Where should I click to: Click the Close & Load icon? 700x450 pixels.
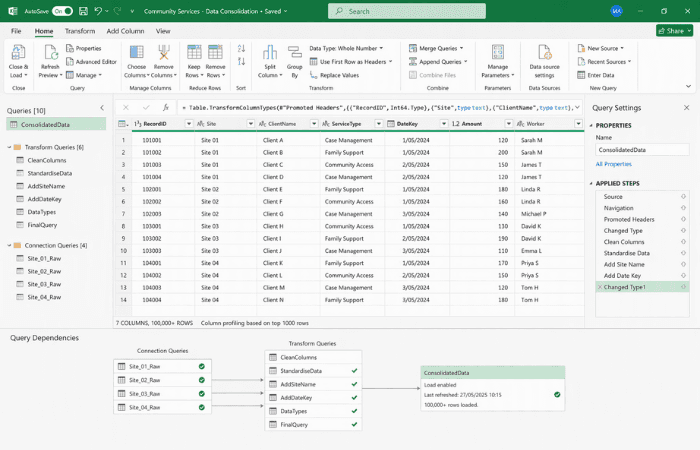(18, 53)
